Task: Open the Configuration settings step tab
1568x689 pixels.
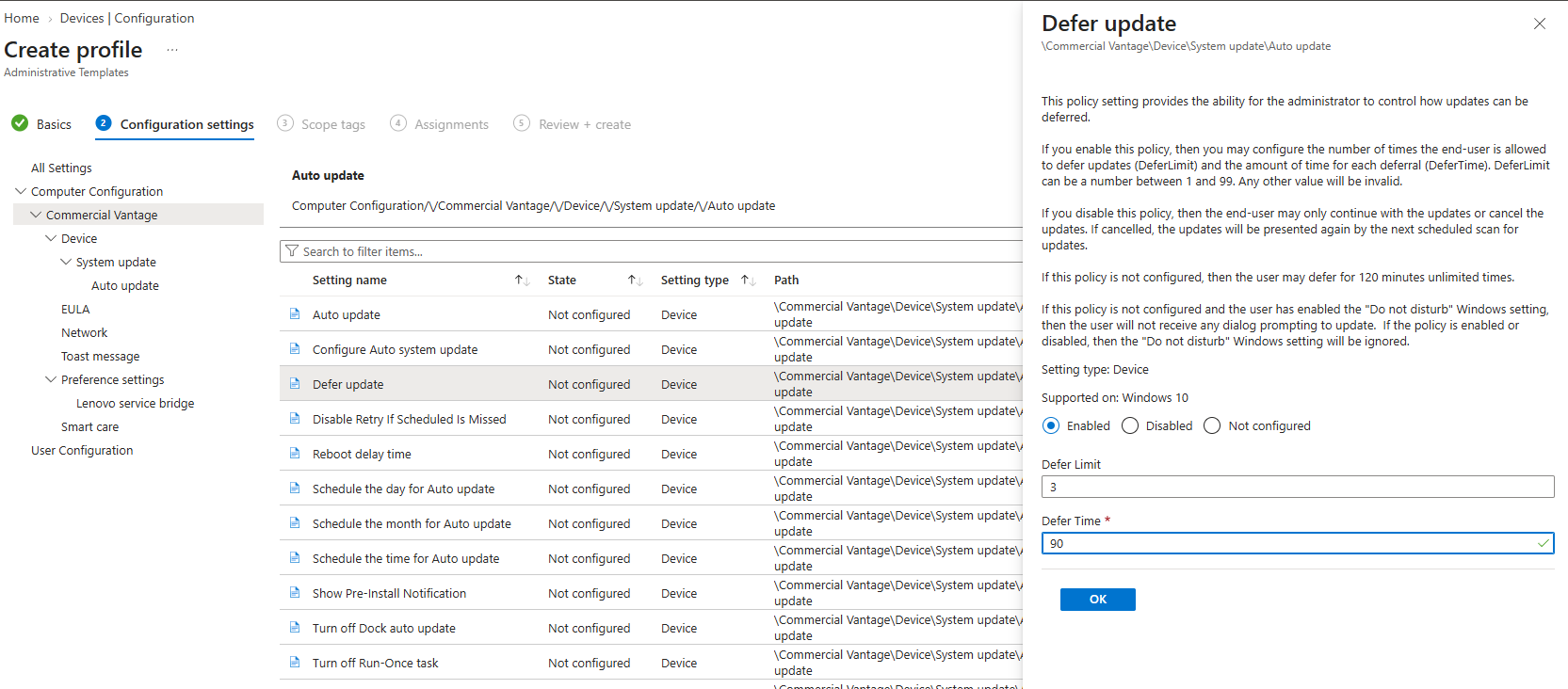Action: 175,124
